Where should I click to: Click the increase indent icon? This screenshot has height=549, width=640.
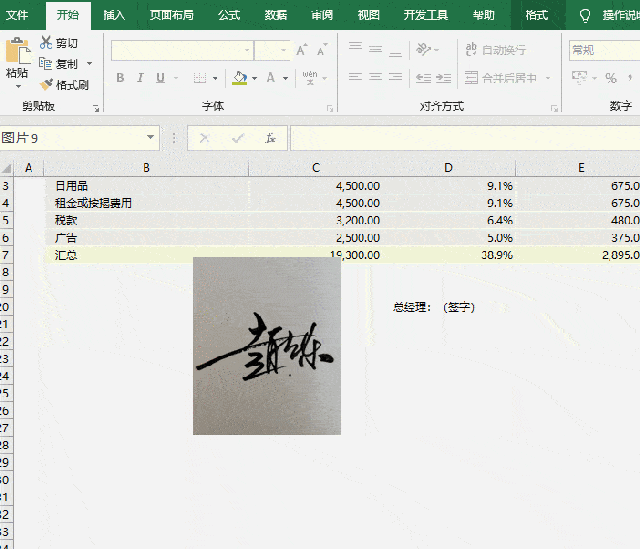(x=443, y=78)
